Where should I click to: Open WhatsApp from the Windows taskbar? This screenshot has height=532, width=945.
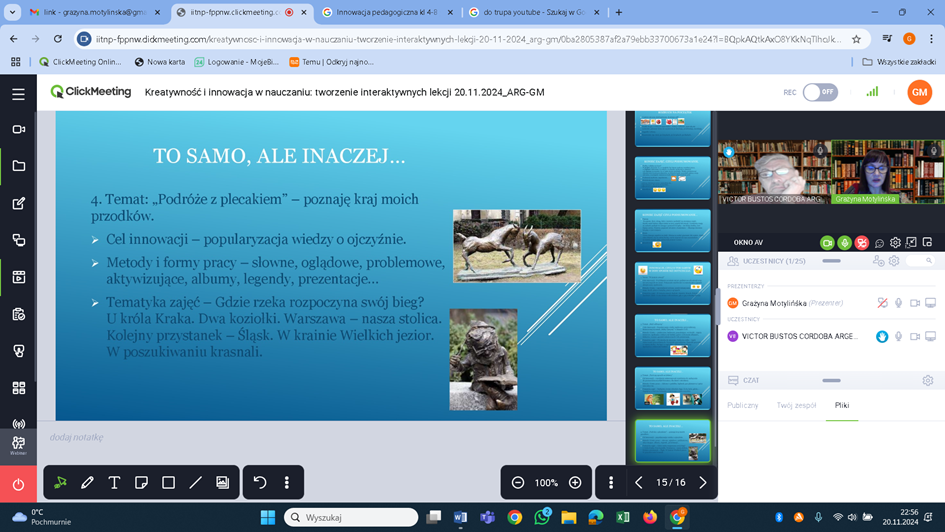coord(542,517)
